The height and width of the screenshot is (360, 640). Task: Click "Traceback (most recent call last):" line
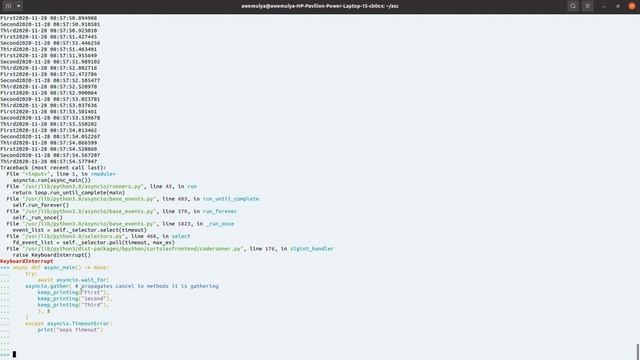53,168
